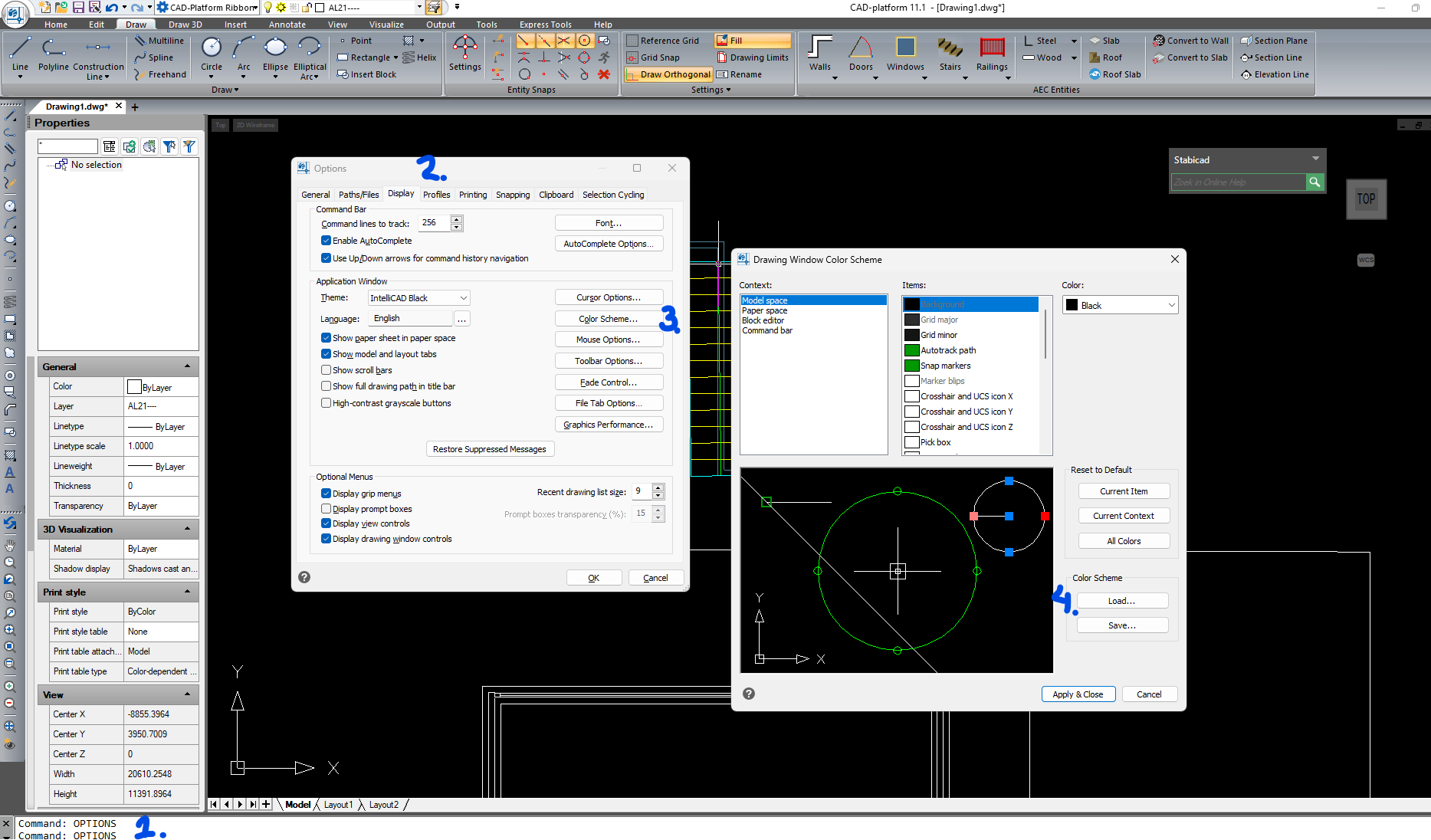Select the Autotrack path green color item
1431x840 pixels.
[970, 350]
